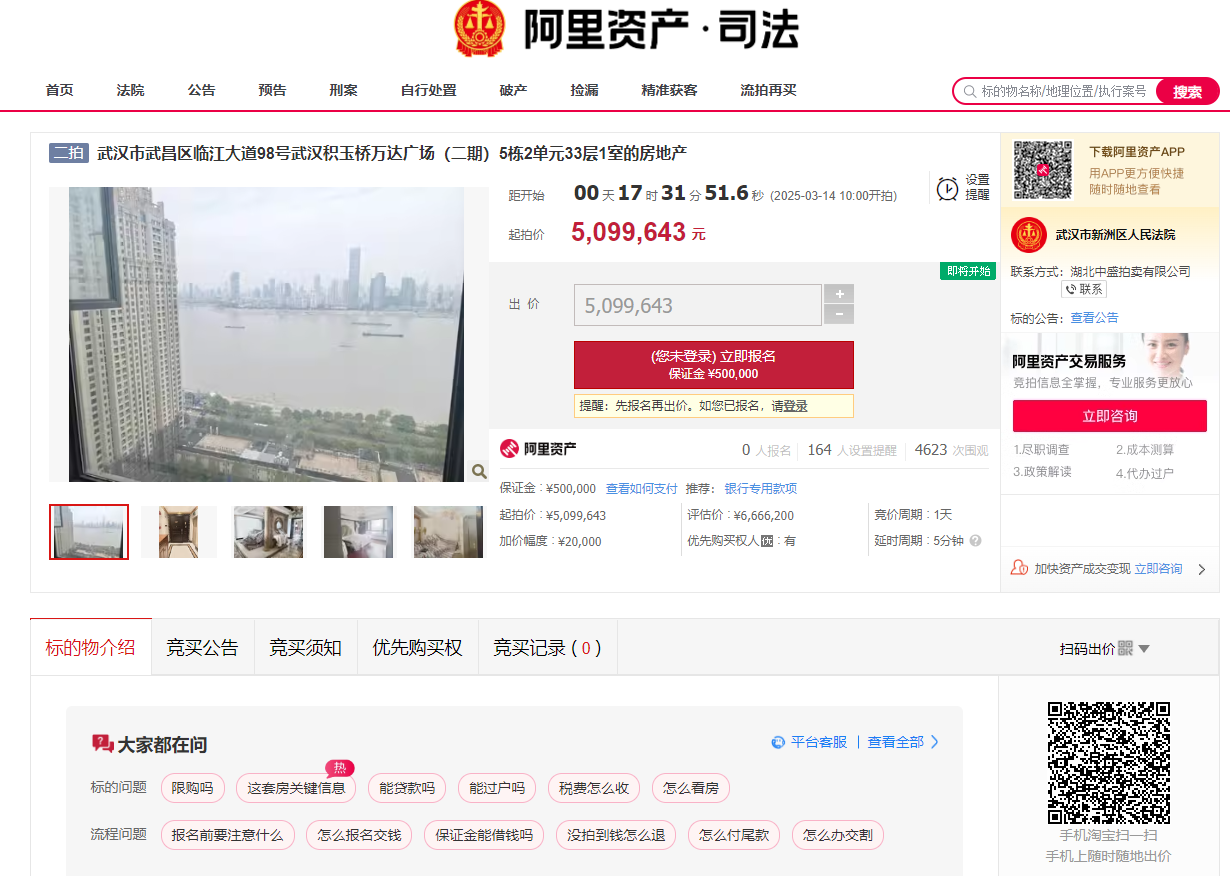Click the 大家都在问 chat bubble icon
The height and width of the screenshot is (876, 1230).
click(102, 744)
